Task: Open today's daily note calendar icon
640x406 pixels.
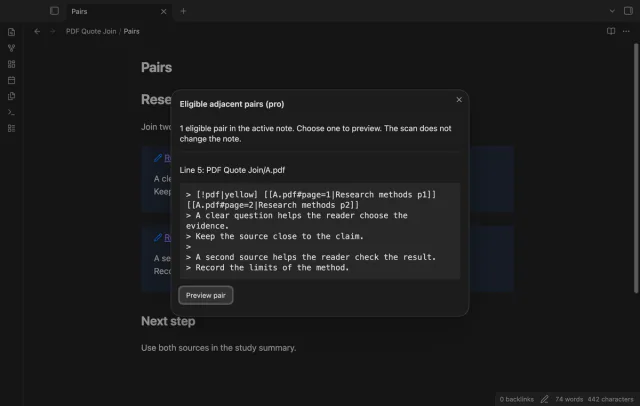Action: (11, 80)
